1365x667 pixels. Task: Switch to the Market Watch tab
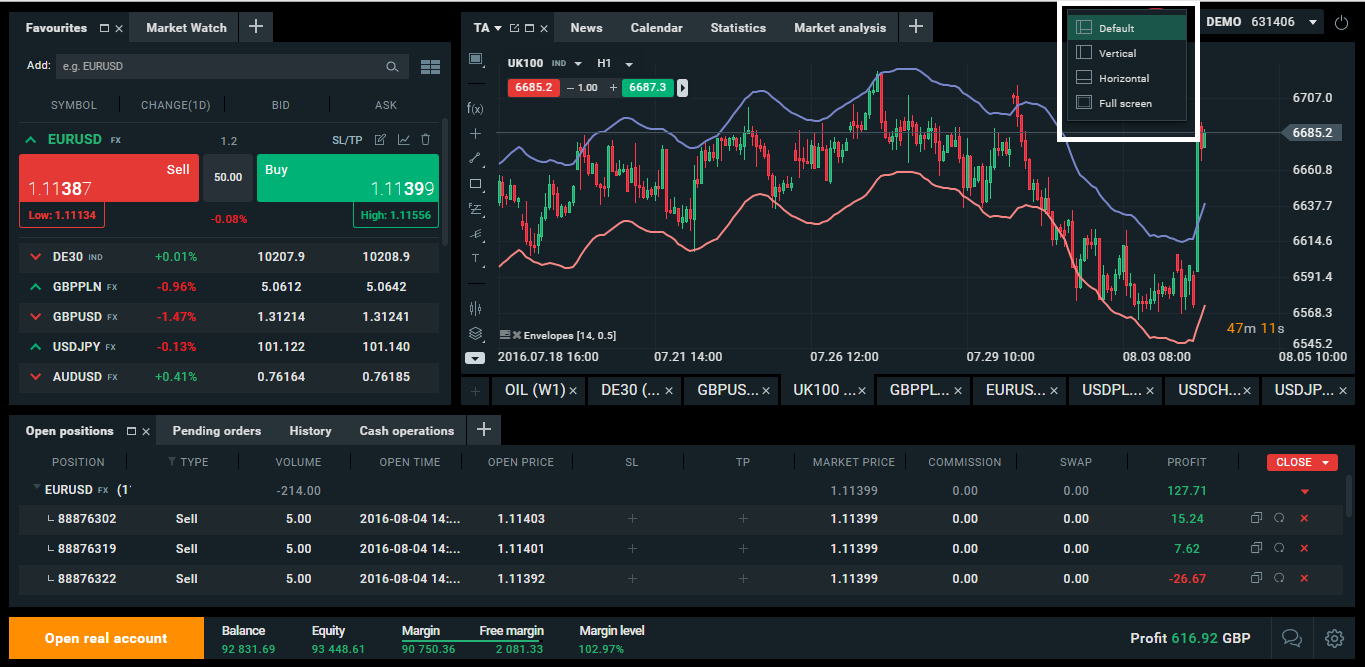pyautogui.click(x=186, y=28)
